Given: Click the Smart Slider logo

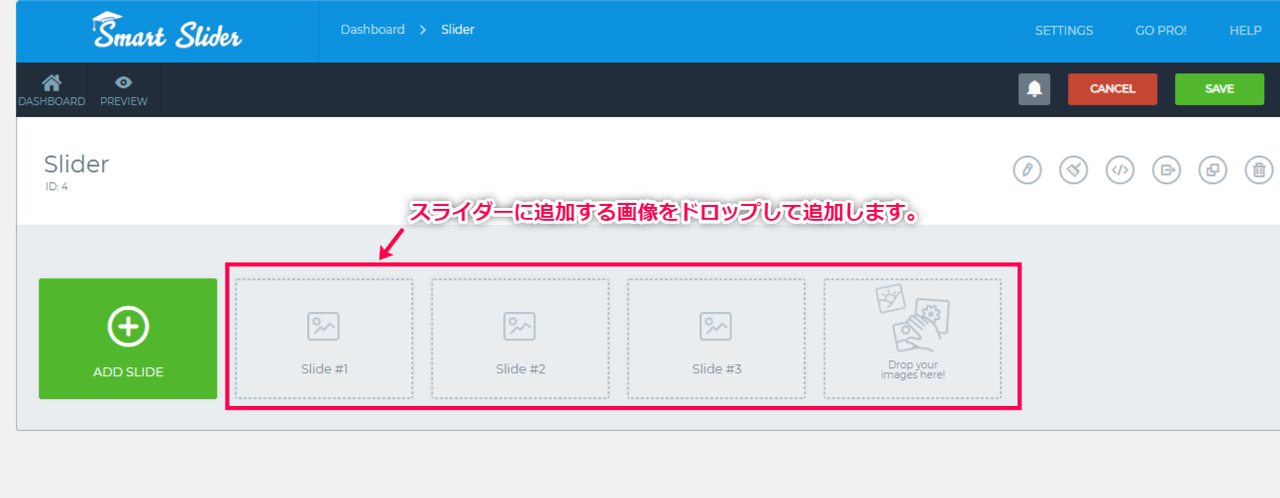Looking at the screenshot, I should click(167, 31).
